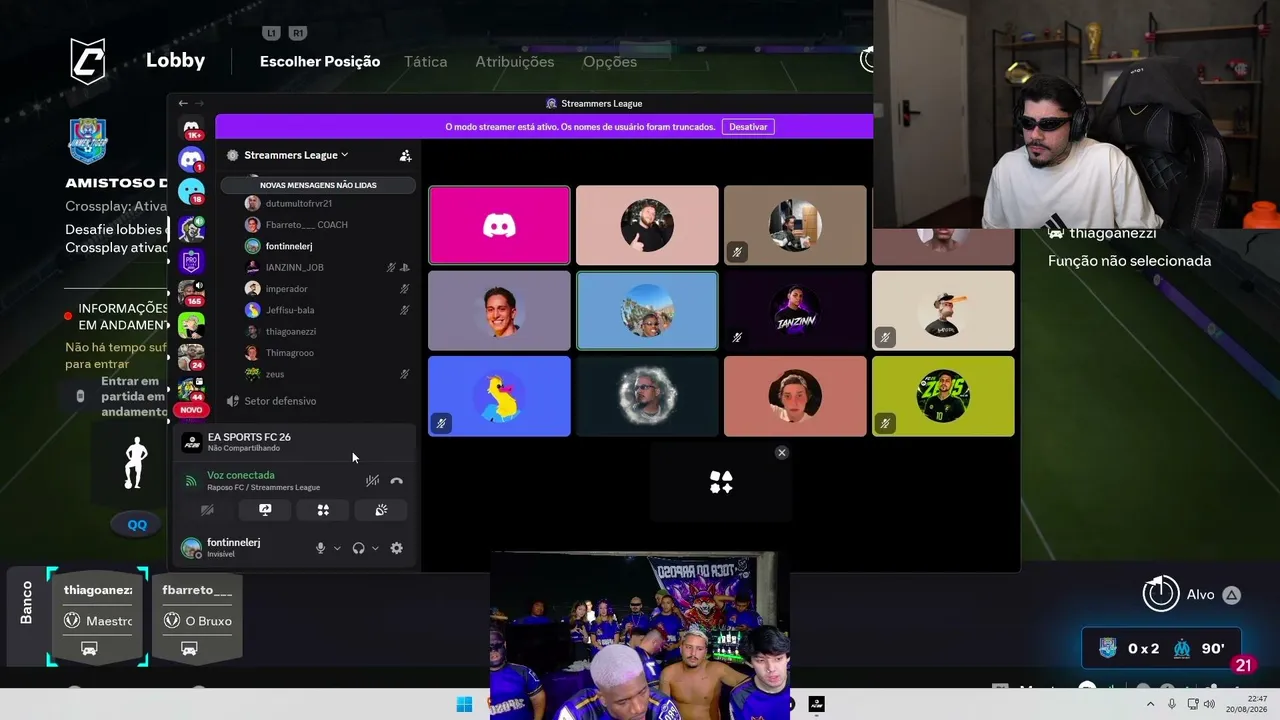1280x720 pixels.
Task: Open headphone output options arrow
Action: coord(375,548)
